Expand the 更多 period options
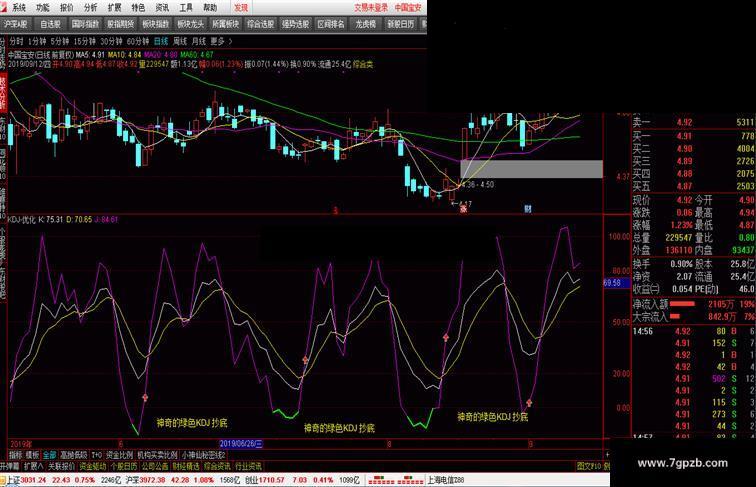Screen dimensions: 756x487 (x=221, y=41)
